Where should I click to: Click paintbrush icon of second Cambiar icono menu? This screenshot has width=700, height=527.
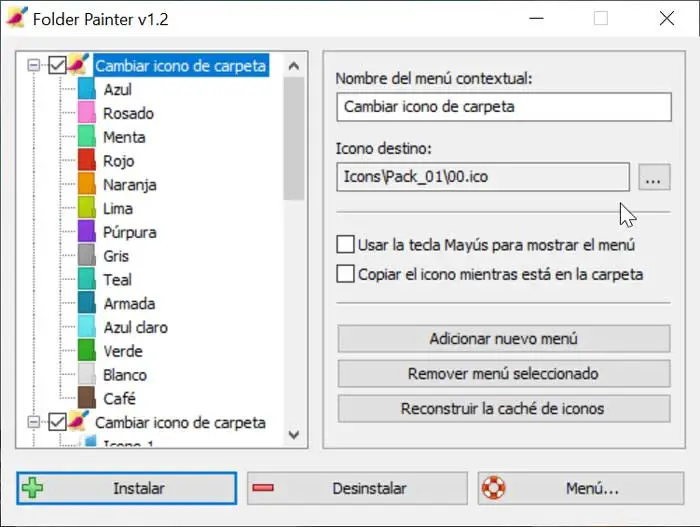79,421
